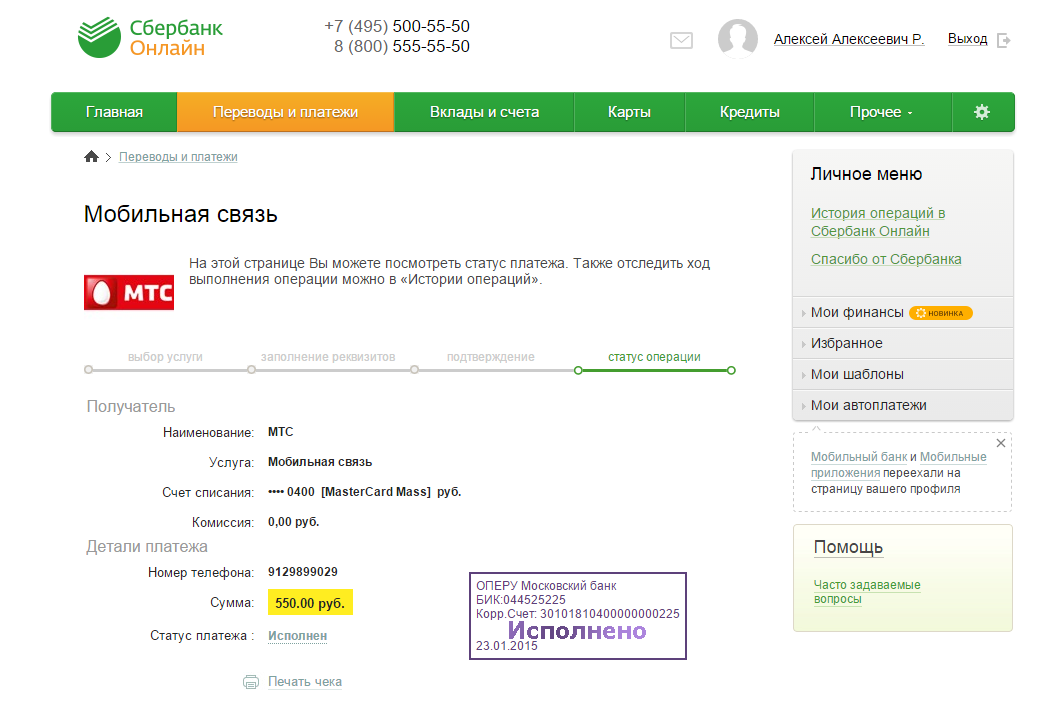The image size is (1051, 724).
Task: Expand Мои финансы section
Action: 902,312
